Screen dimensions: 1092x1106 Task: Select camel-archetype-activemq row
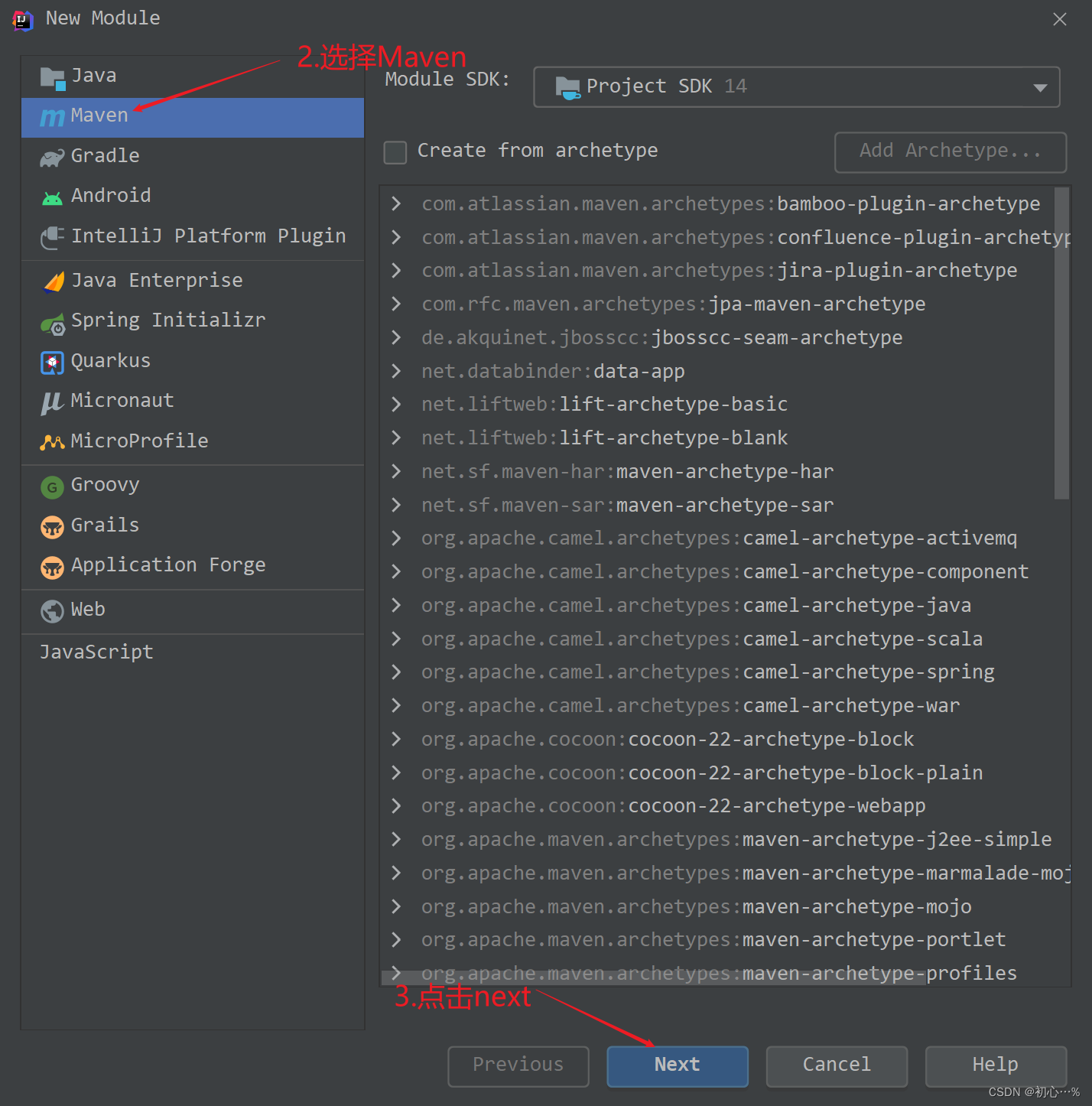coord(725,538)
